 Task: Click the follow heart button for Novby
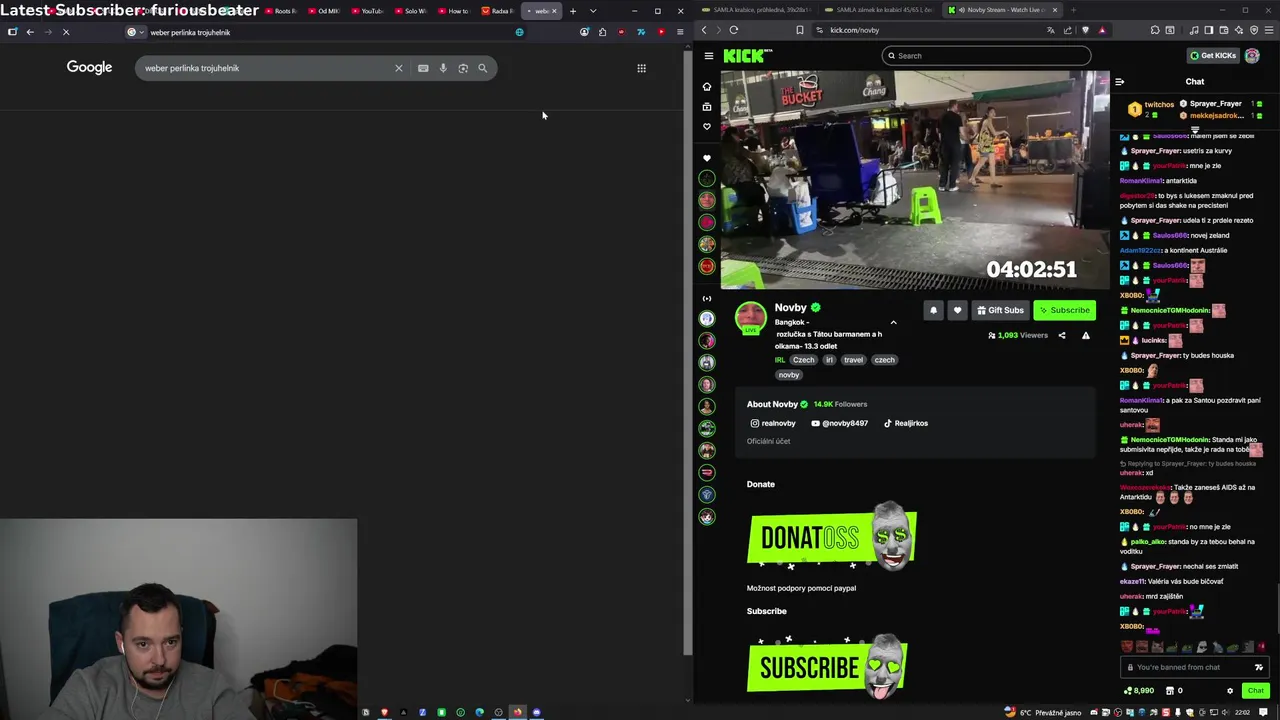tap(957, 310)
